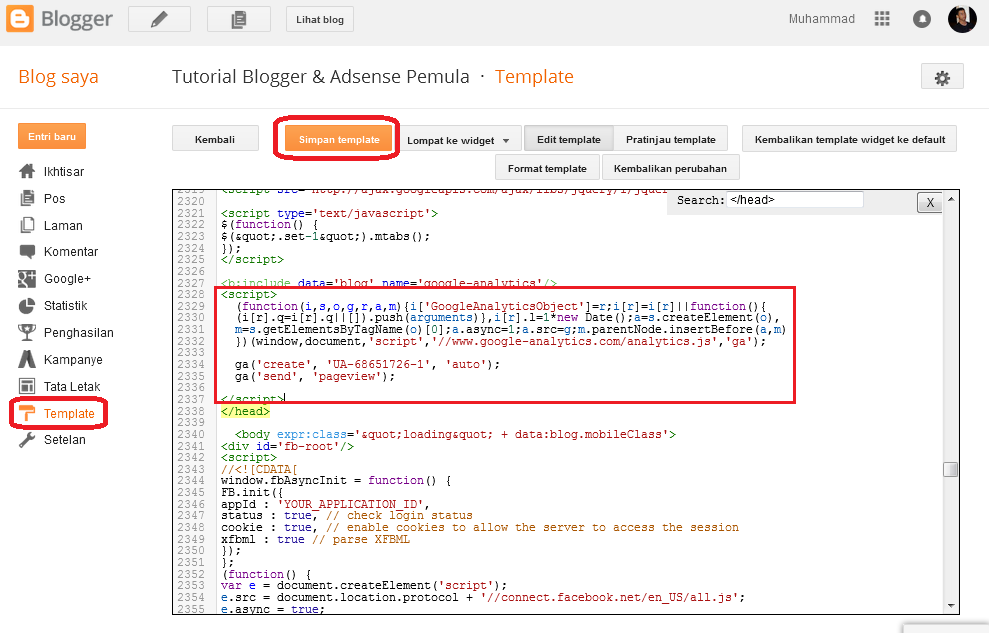Click Entri baru button
Screen dimensions: 989x633
52,136
